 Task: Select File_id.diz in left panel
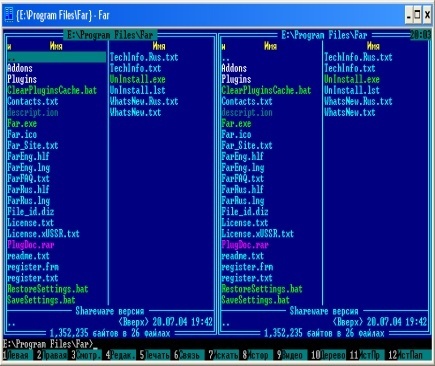click(x=30, y=211)
